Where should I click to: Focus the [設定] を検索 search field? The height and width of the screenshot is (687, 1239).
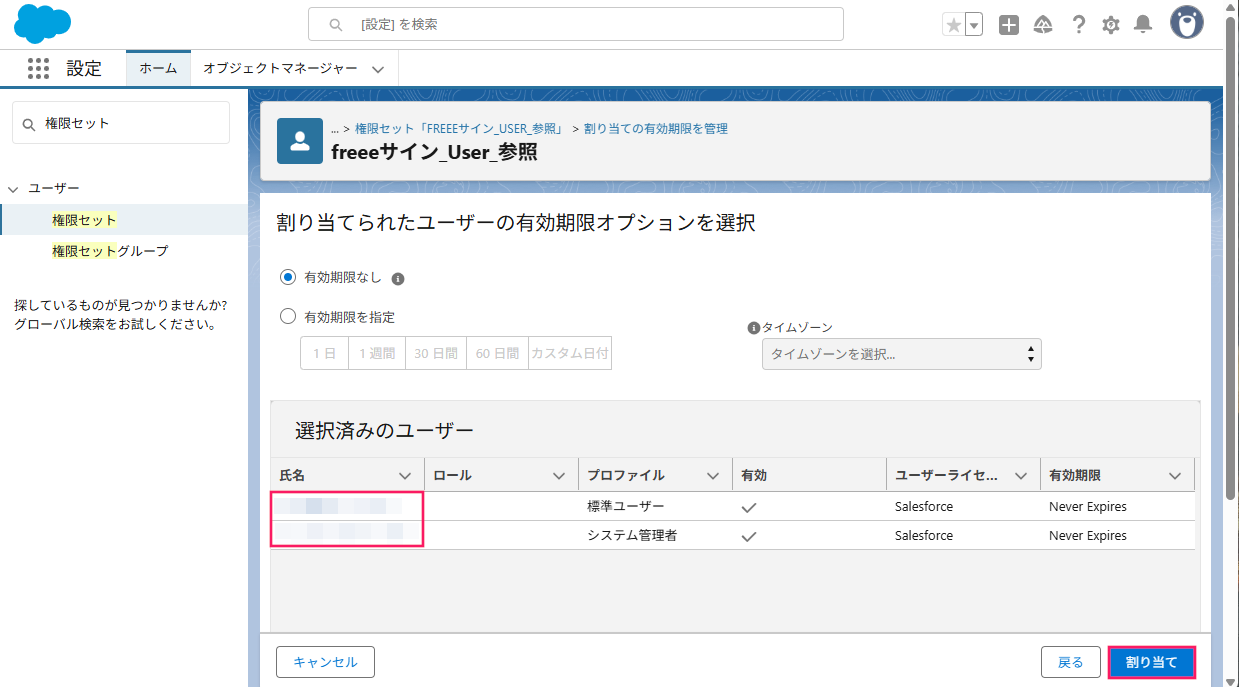576,24
